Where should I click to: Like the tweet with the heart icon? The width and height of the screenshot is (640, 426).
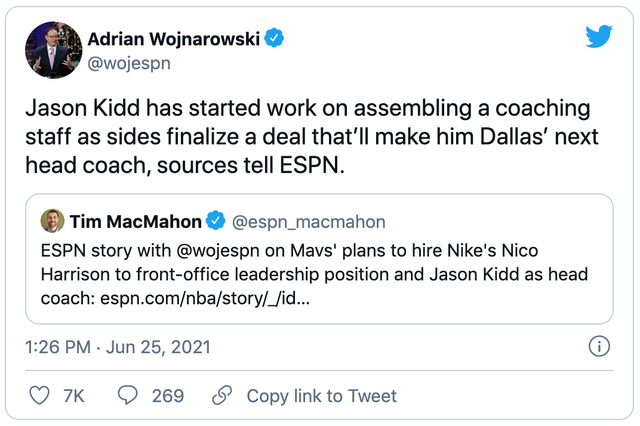(40, 396)
